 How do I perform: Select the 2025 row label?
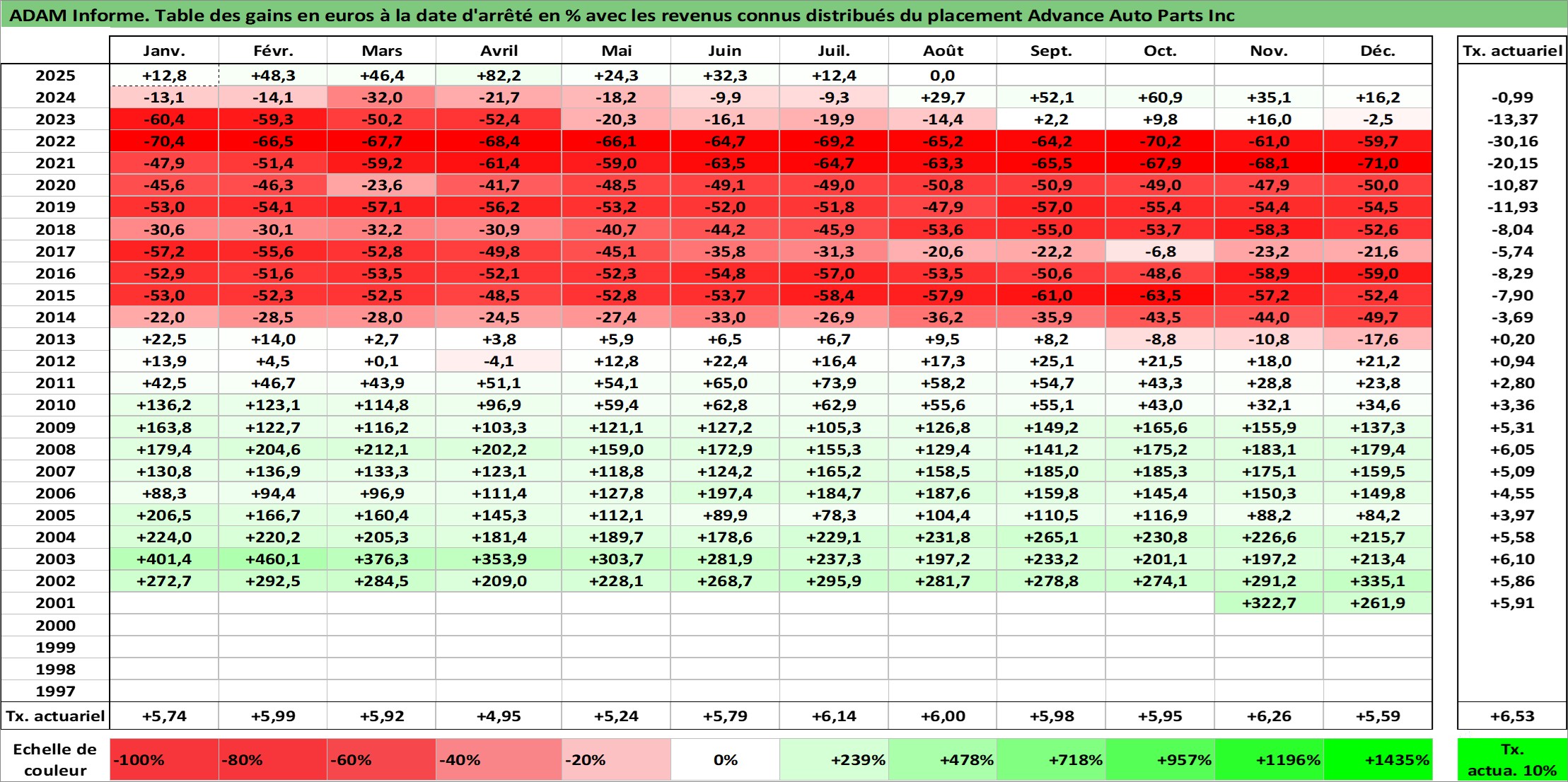[x=55, y=75]
